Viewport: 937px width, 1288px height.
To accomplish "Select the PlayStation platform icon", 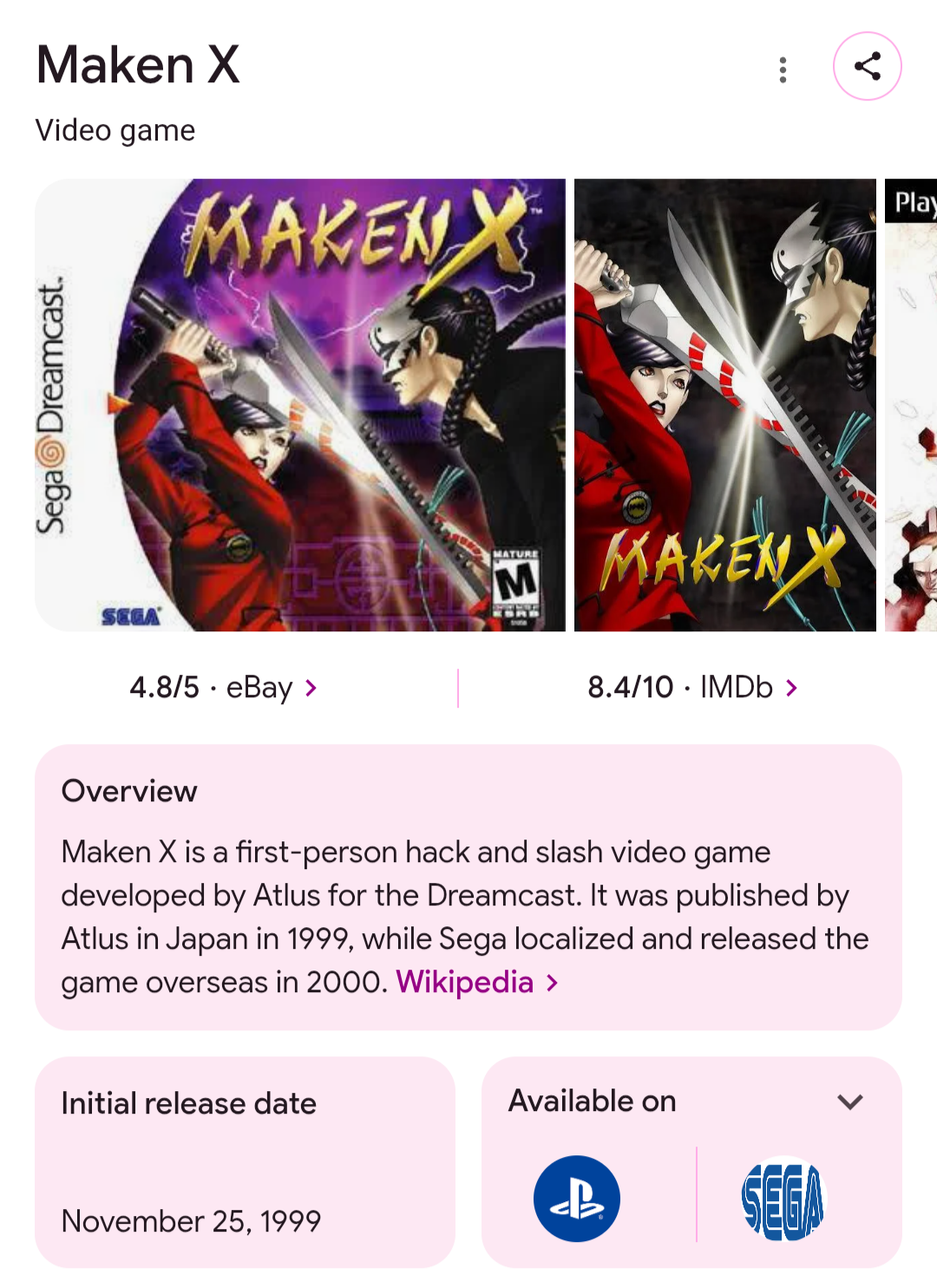I will pyautogui.click(x=577, y=1198).
